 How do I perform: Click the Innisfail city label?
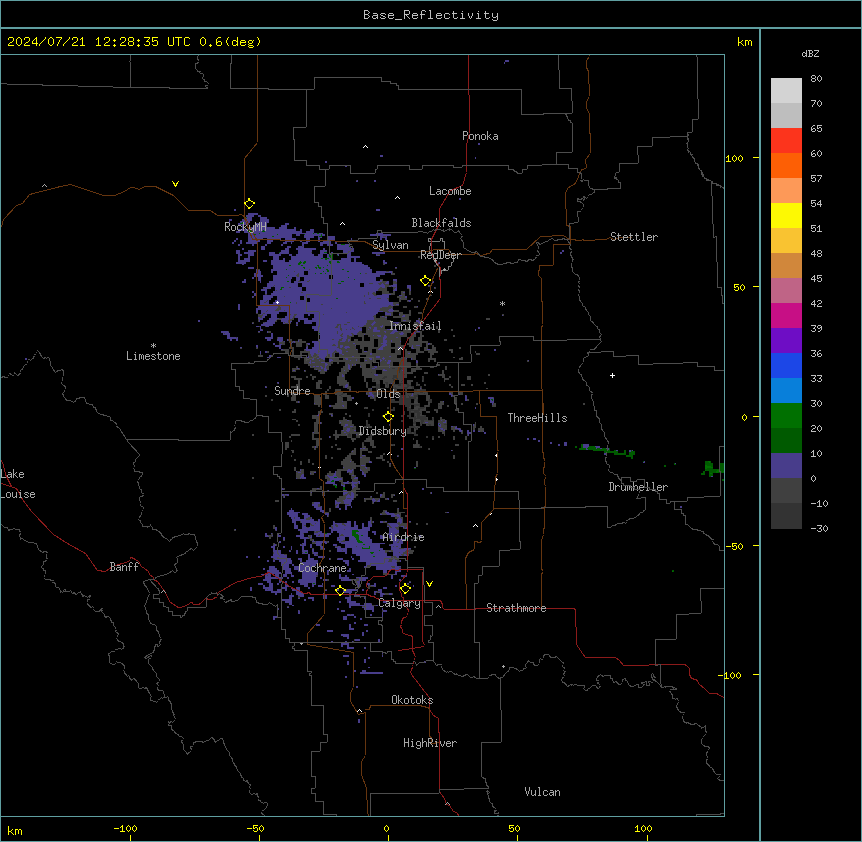pyautogui.click(x=415, y=326)
